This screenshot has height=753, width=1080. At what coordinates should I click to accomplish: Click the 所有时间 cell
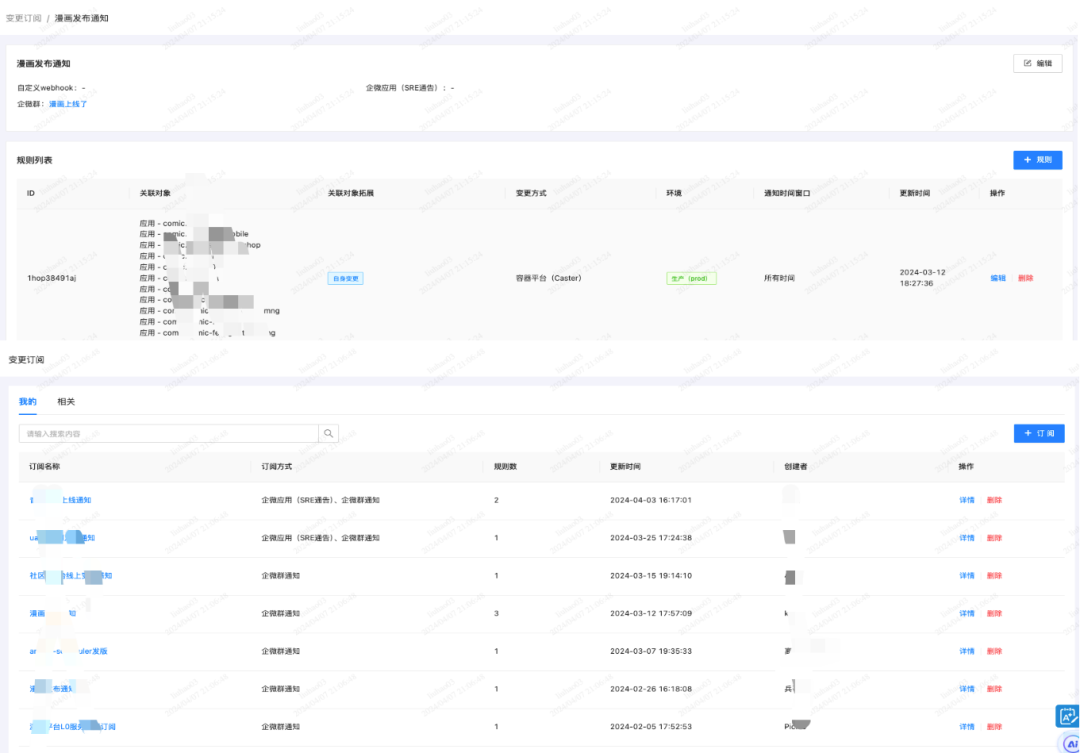[x=779, y=278]
